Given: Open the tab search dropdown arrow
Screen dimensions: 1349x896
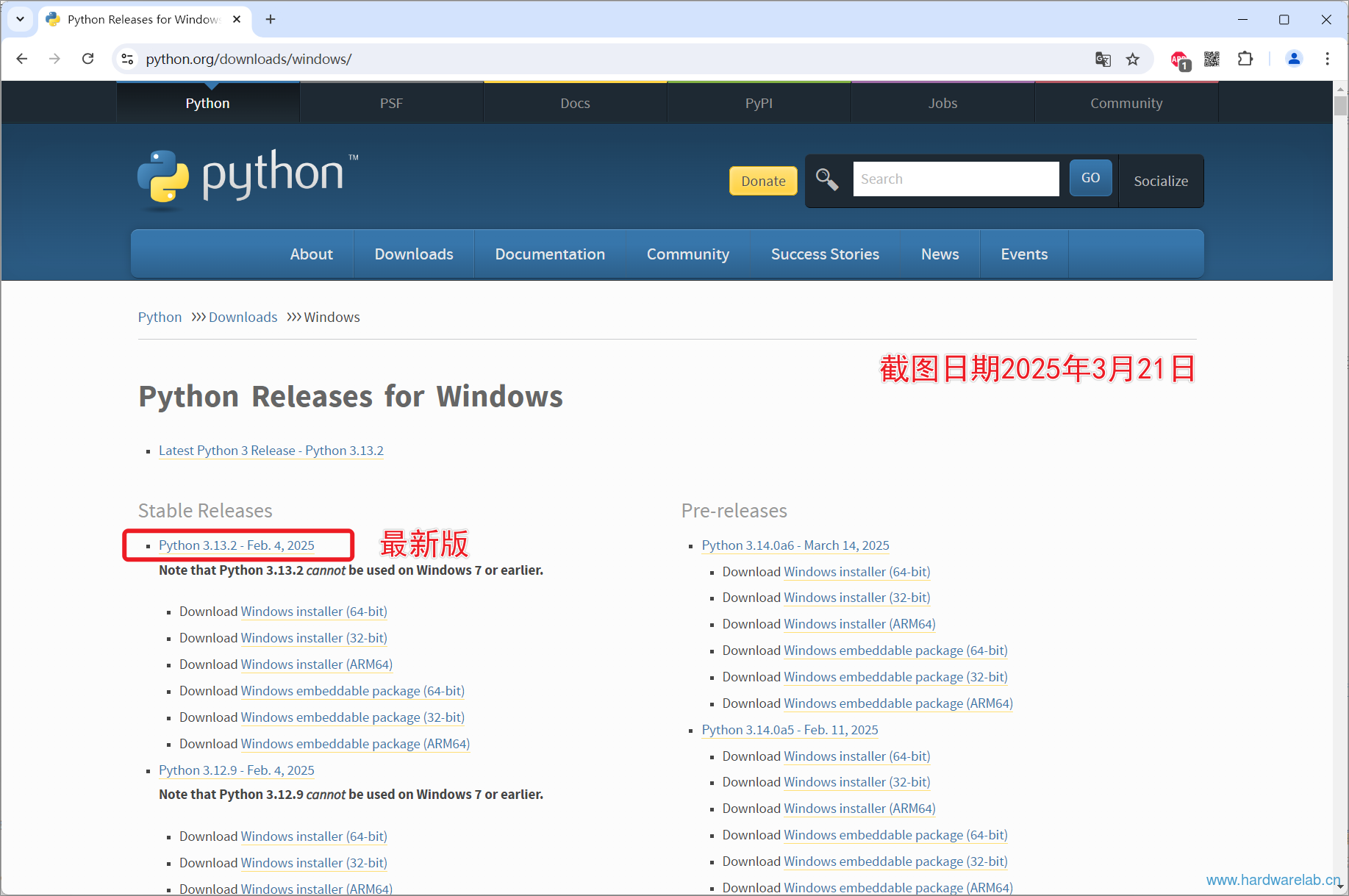Looking at the screenshot, I should 21,19.
